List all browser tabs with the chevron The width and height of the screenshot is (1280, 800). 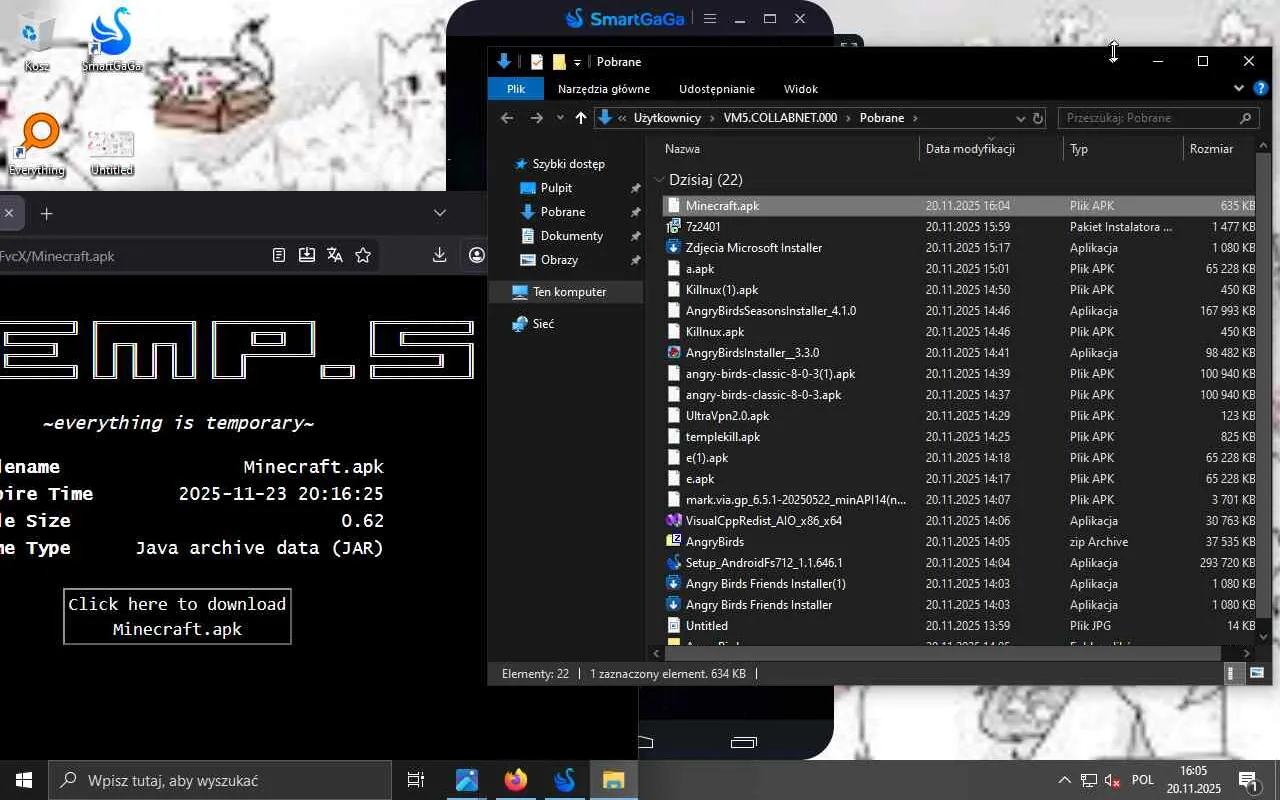(440, 213)
